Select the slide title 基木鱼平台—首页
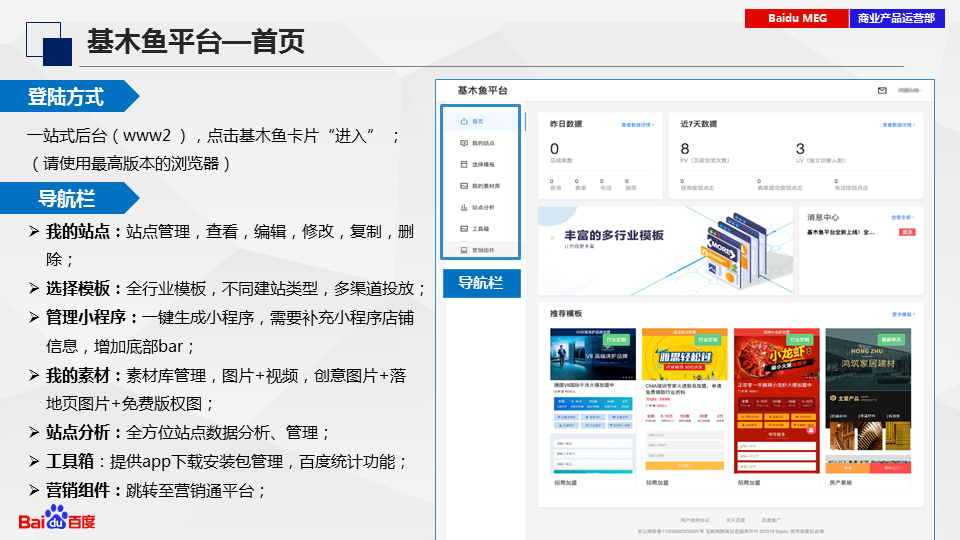 196,42
